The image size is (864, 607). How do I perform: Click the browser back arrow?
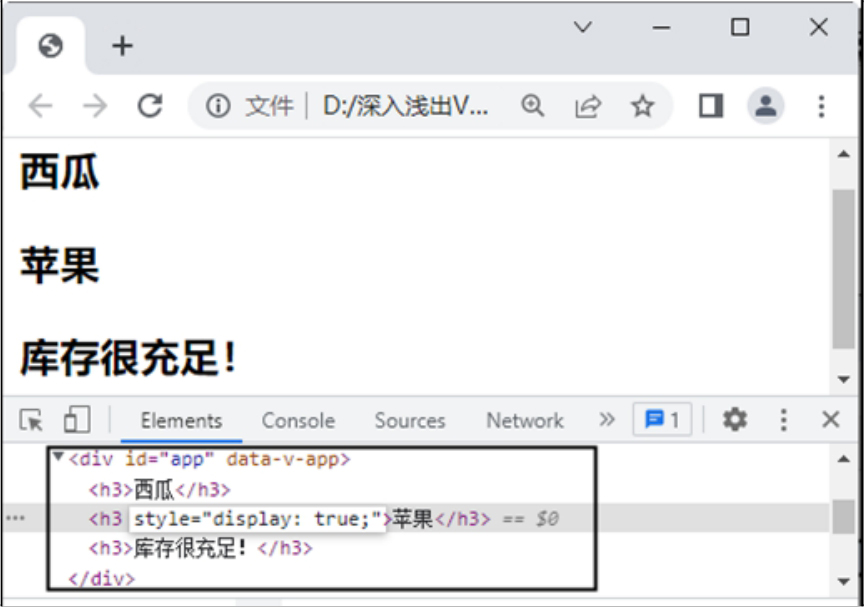tap(40, 105)
